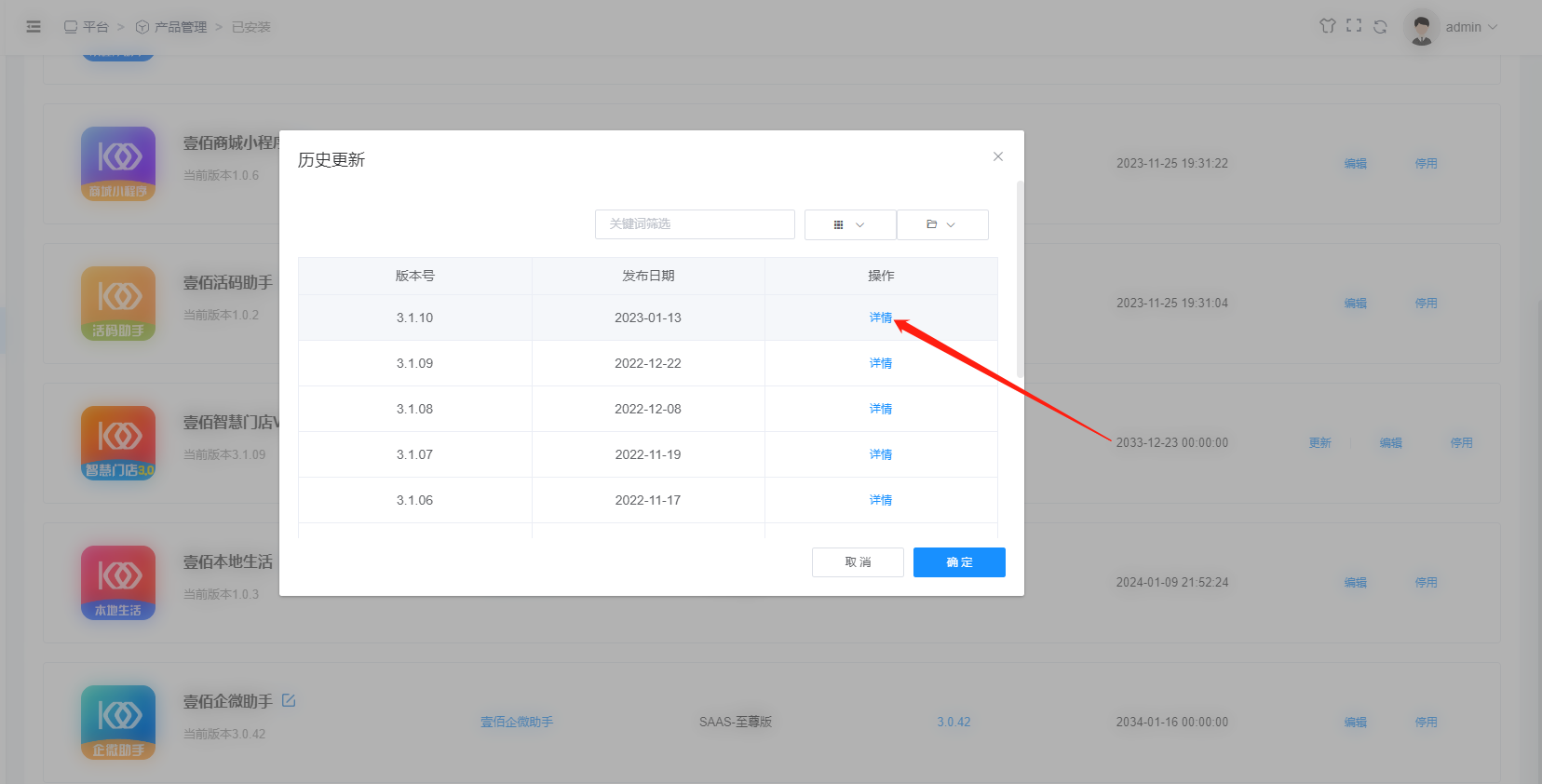This screenshot has width=1542, height=784.
Task: Click the 壹佰企微助手 app icon
Action: (118, 723)
